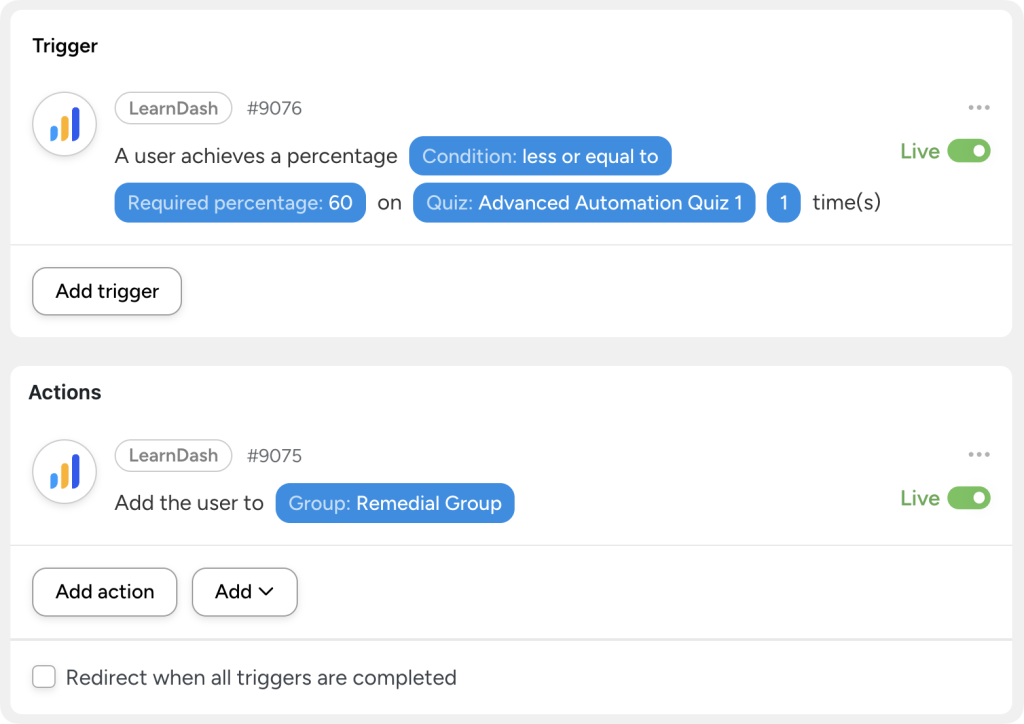The height and width of the screenshot is (724, 1024).
Task: Edit the 'Required percentage: 60' value
Action: pyautogui.click(x=239, y=202)
